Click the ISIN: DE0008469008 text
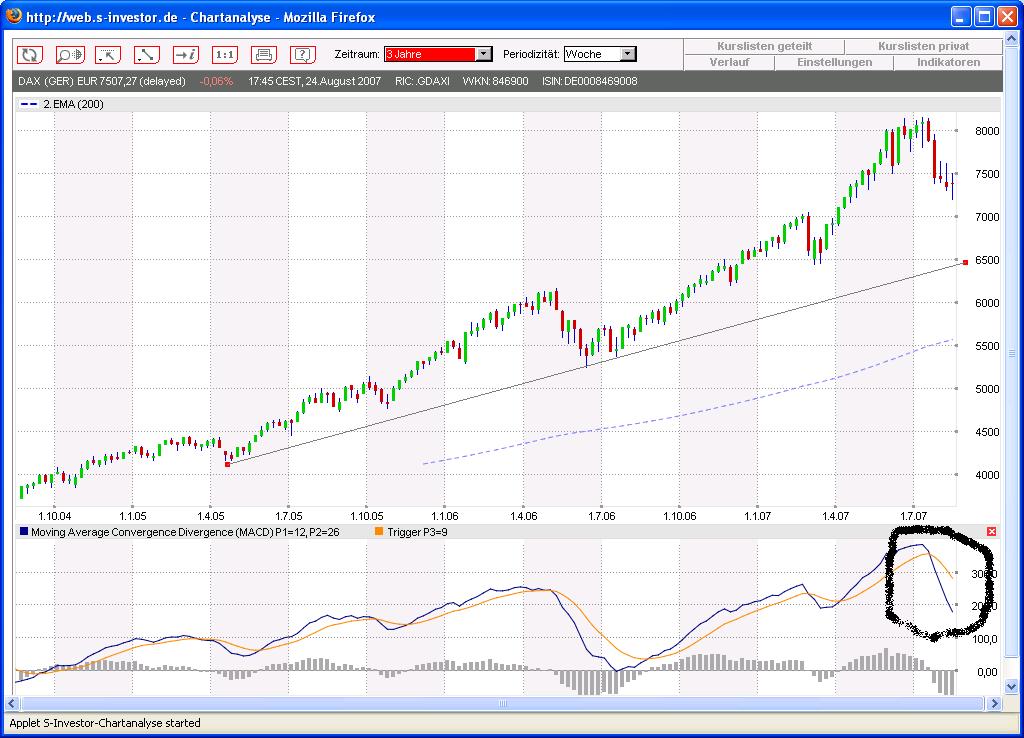1024x738 pixels. (590, 82)
